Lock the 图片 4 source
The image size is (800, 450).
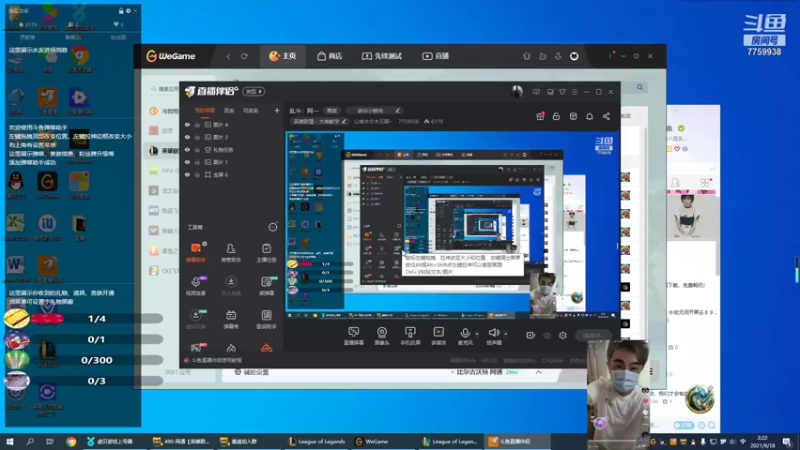197,124
